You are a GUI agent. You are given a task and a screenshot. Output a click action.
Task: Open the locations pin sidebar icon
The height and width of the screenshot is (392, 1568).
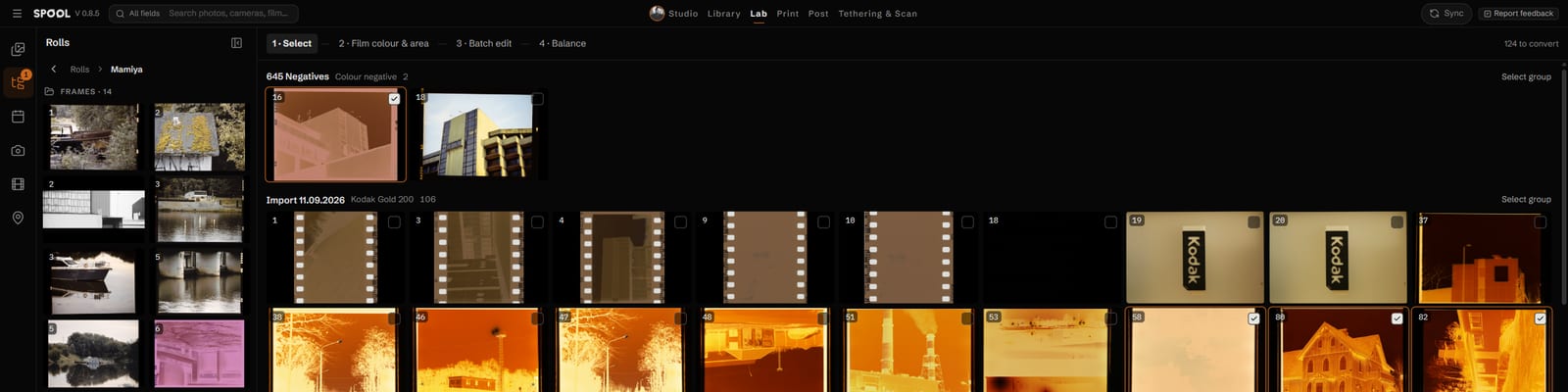click(18, 218)
